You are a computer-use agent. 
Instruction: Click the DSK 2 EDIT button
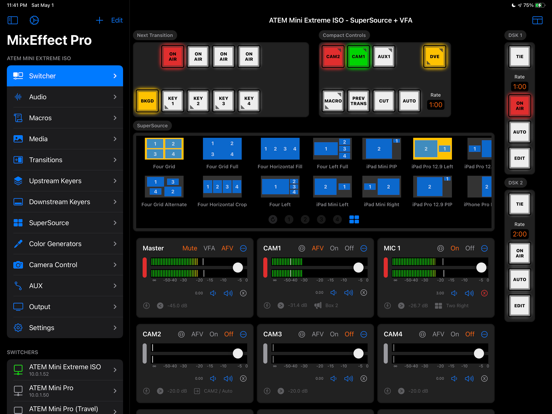520,306
